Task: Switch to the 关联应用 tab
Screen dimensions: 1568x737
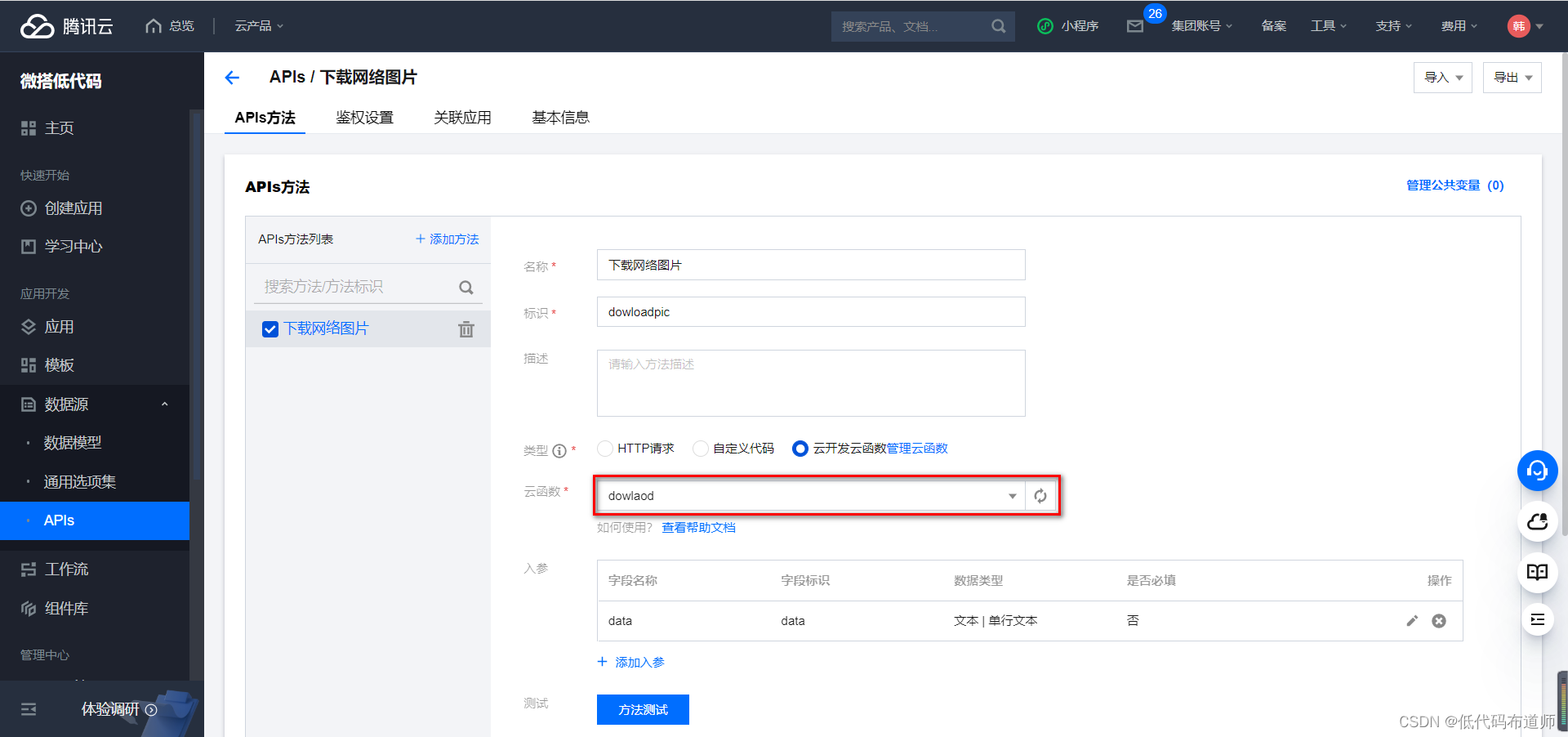Action: pos(462,118)
